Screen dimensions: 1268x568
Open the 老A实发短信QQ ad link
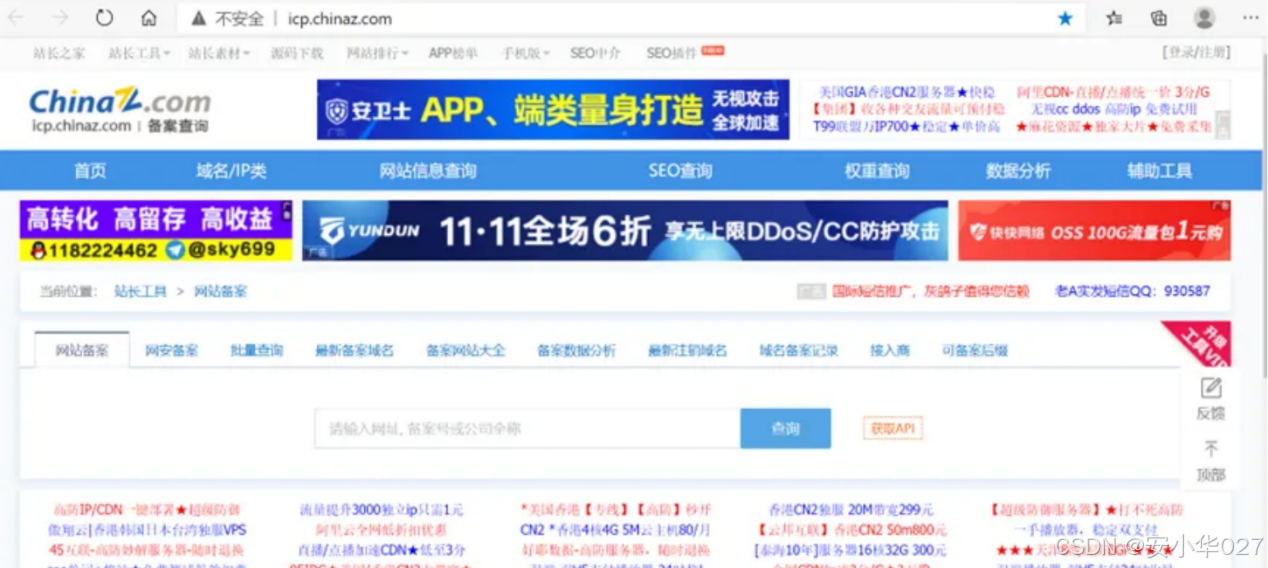1132,291
